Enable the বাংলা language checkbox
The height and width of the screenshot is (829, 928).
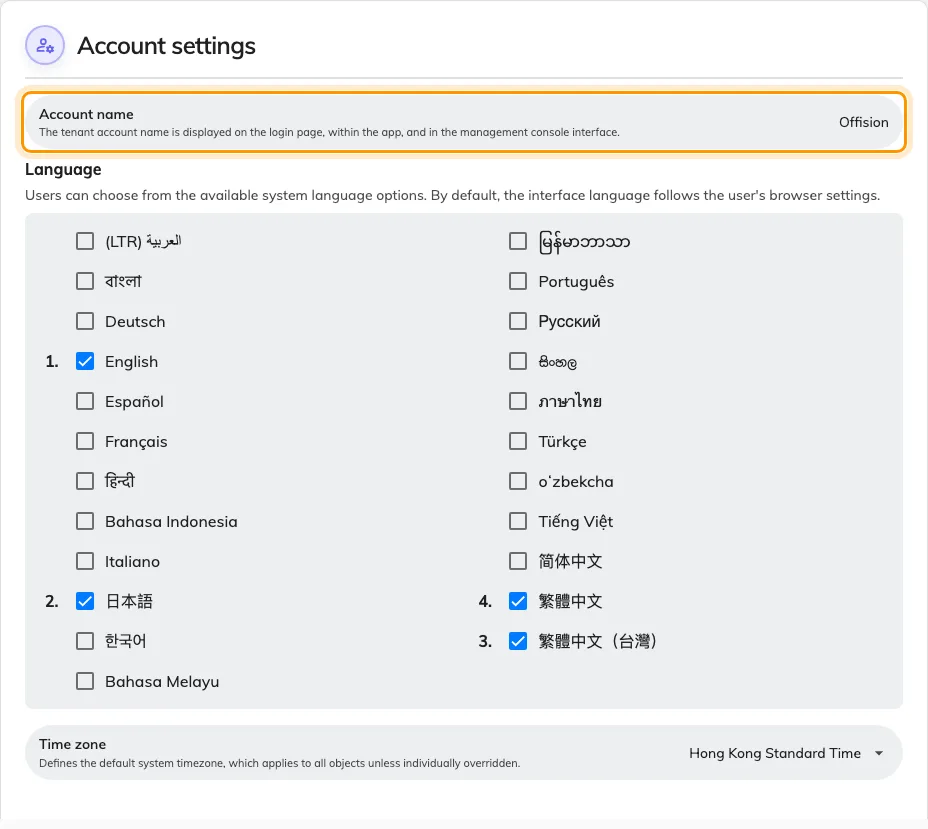pyautogui.click(x=85, y=281)
